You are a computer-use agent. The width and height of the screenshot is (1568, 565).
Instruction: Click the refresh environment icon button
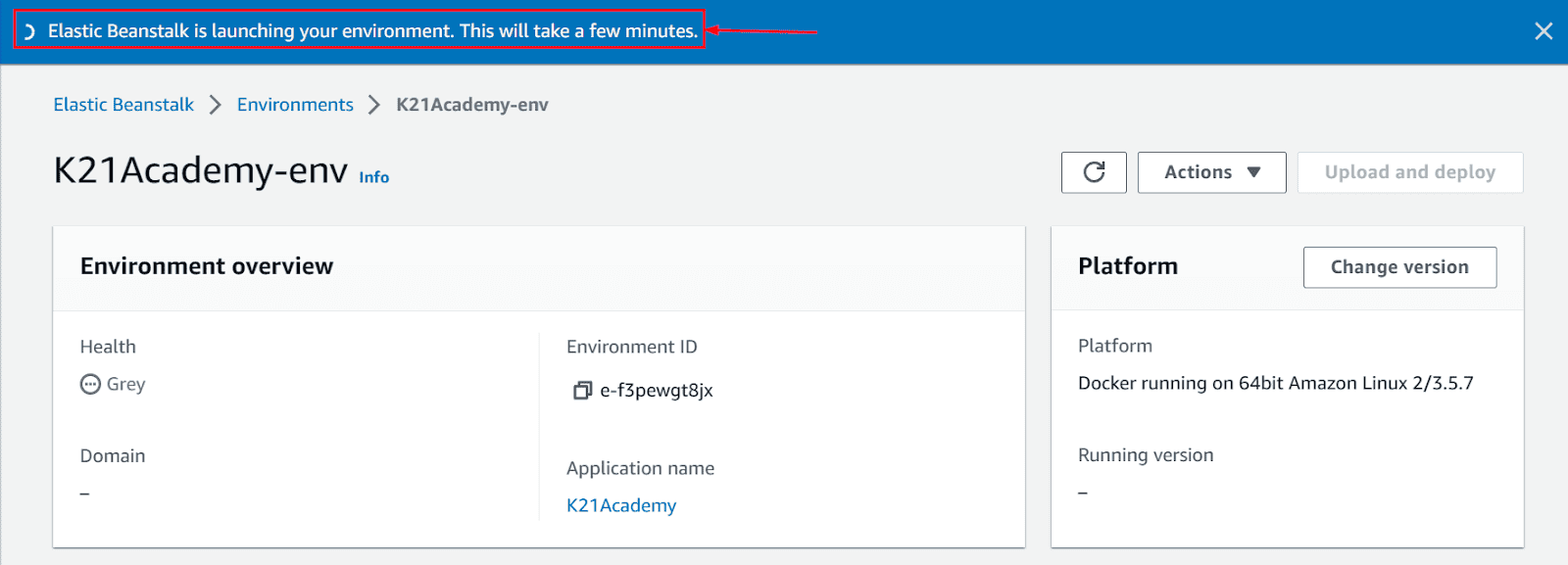tap(1094, 172)
